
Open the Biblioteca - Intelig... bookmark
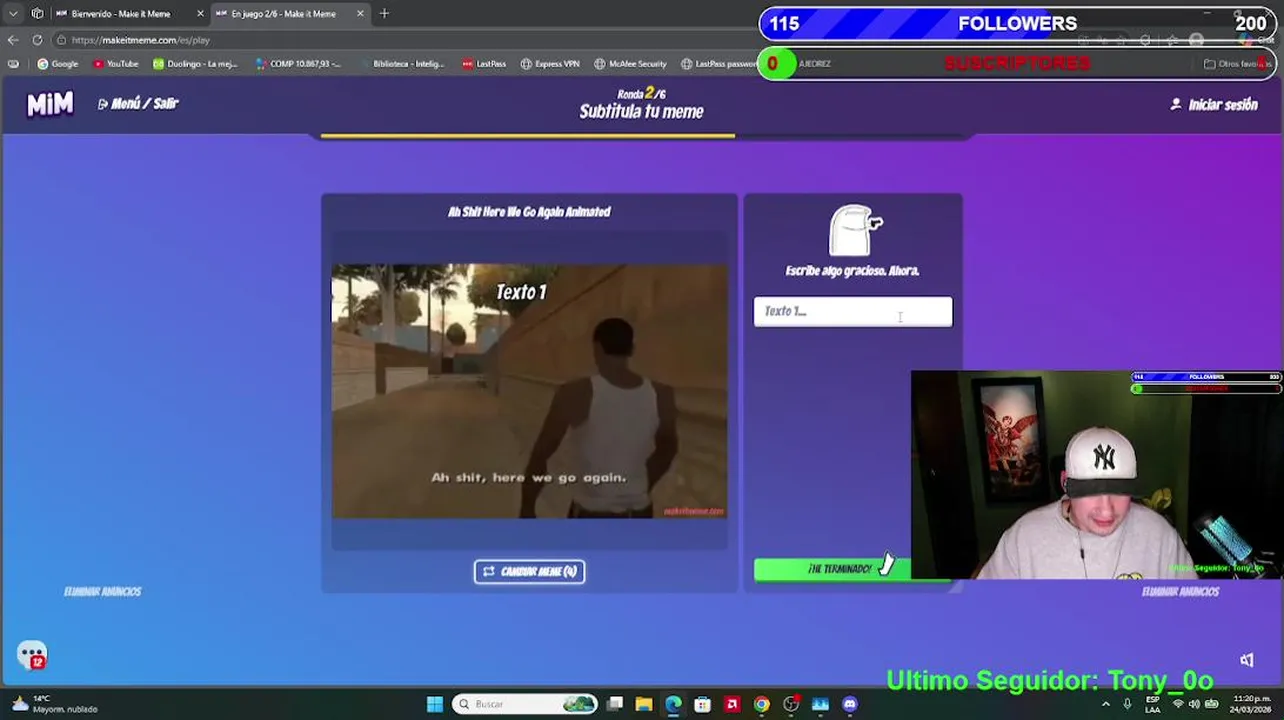[402, 64]
